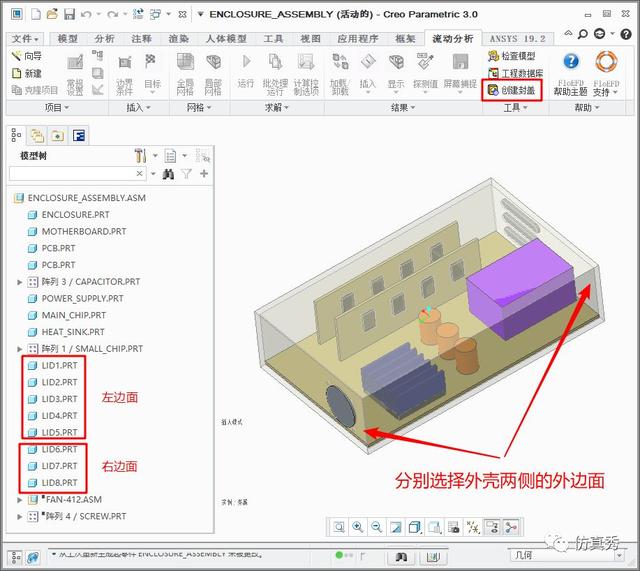Toggle the browser display icon in status bar
Screen dimensions: 640x571
(33, 558)
